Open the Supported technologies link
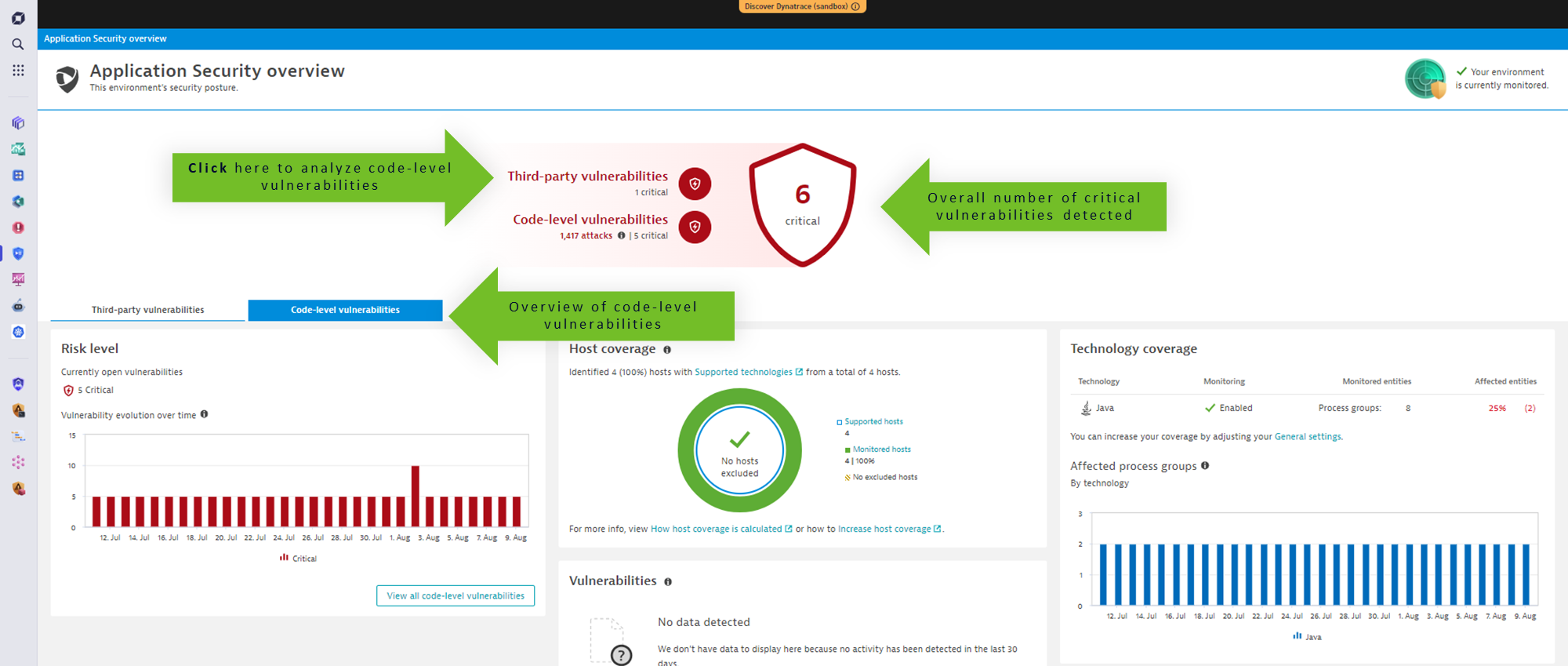The width and height of the screenshot is (1568, 666). 749,372
